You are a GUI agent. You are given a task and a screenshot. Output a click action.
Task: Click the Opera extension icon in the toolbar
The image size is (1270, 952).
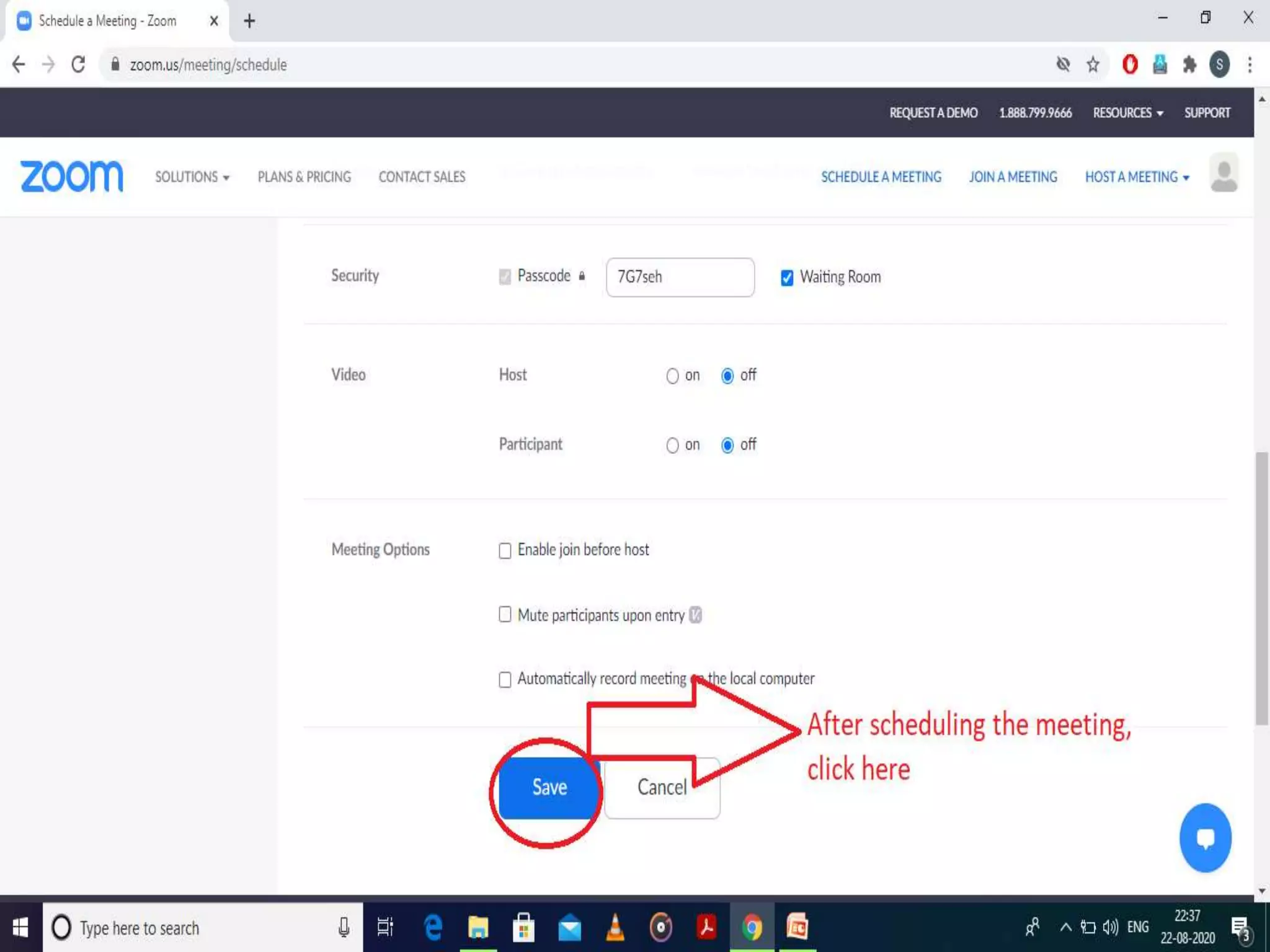pos(1130,64)
